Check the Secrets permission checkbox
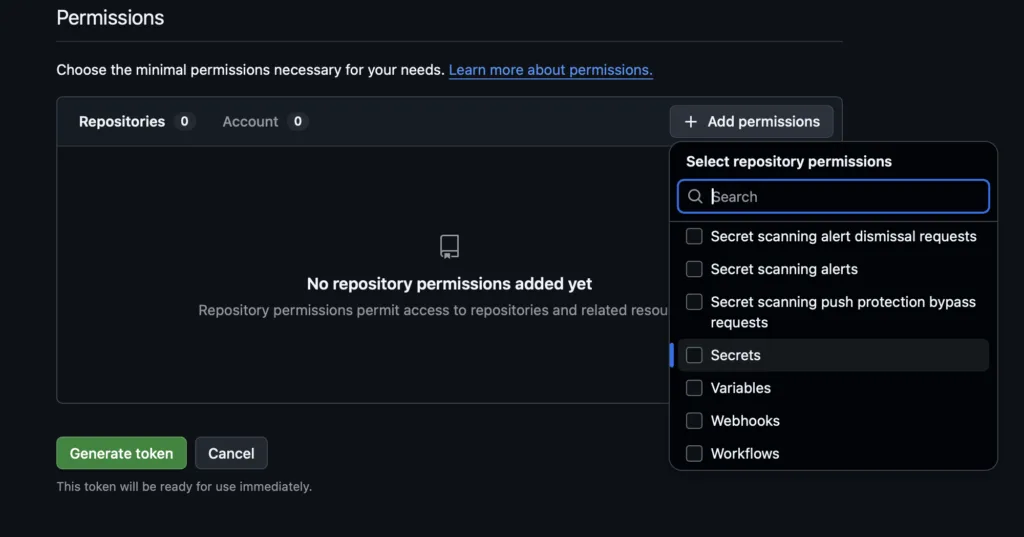 [x=694, y=356]
